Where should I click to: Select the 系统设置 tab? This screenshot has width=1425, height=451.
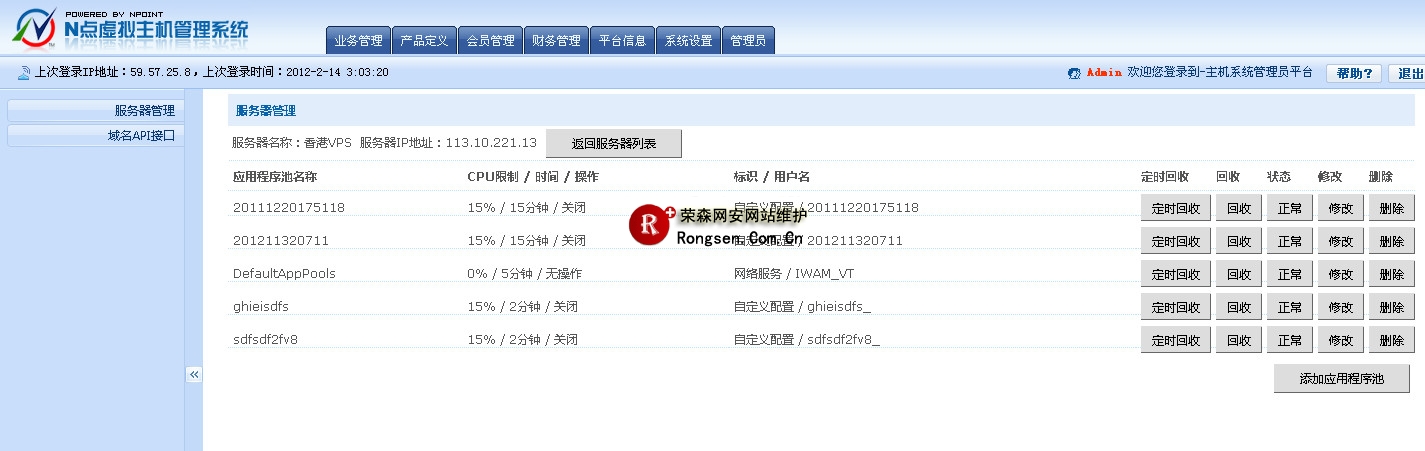(688, 41)
